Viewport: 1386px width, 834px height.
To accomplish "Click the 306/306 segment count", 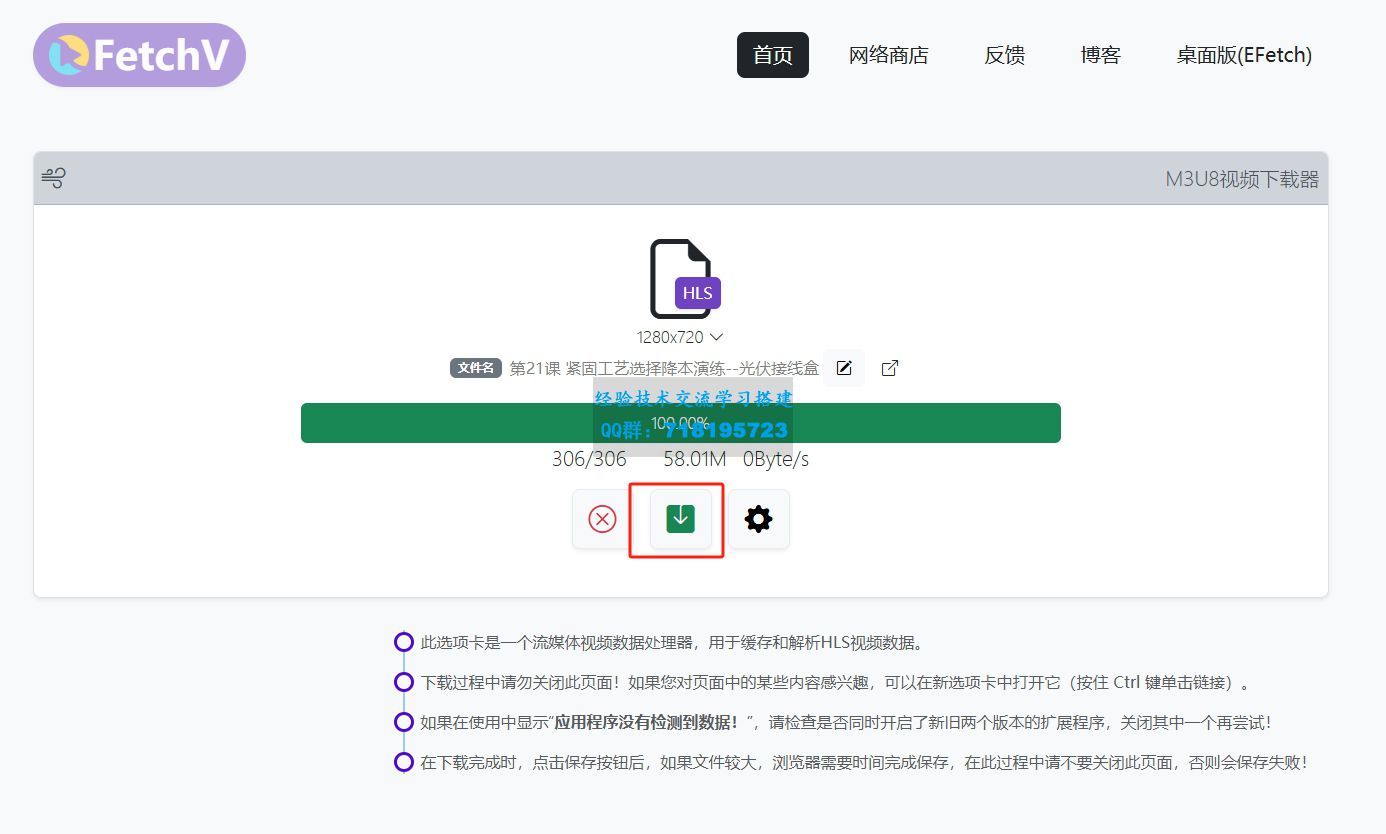I will [x=589, y=460].
